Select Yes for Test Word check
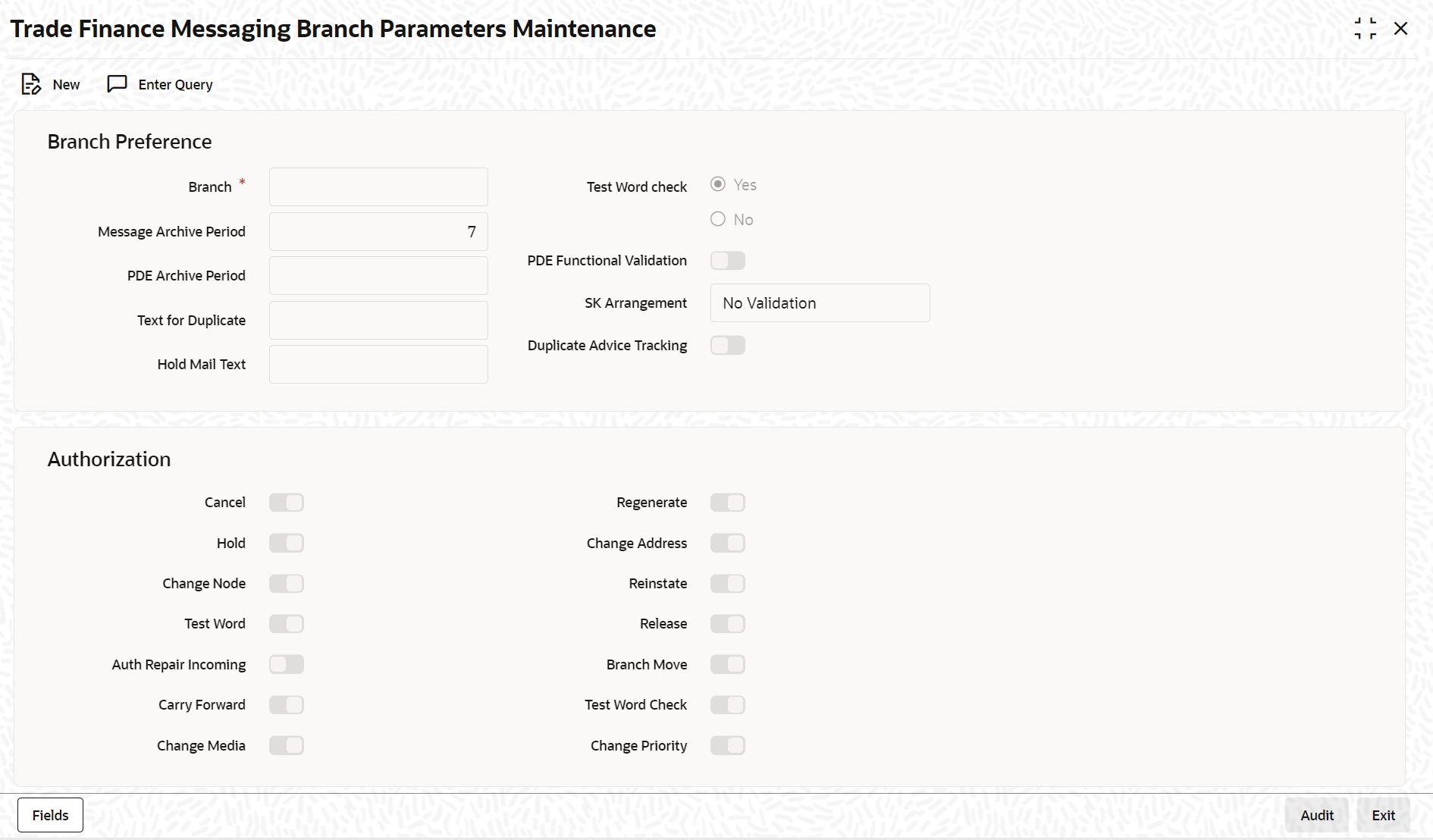Screen dimensions: 1433x840 (718, 184)
